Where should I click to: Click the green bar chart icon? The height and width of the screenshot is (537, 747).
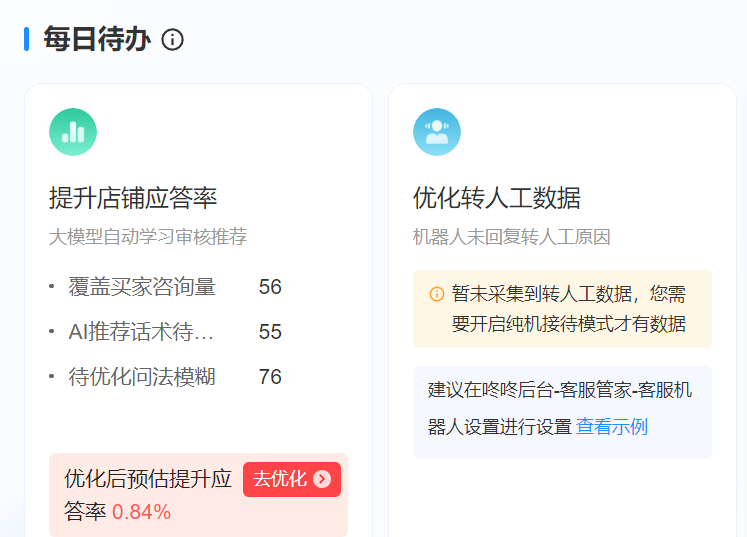tap(73, 132)
